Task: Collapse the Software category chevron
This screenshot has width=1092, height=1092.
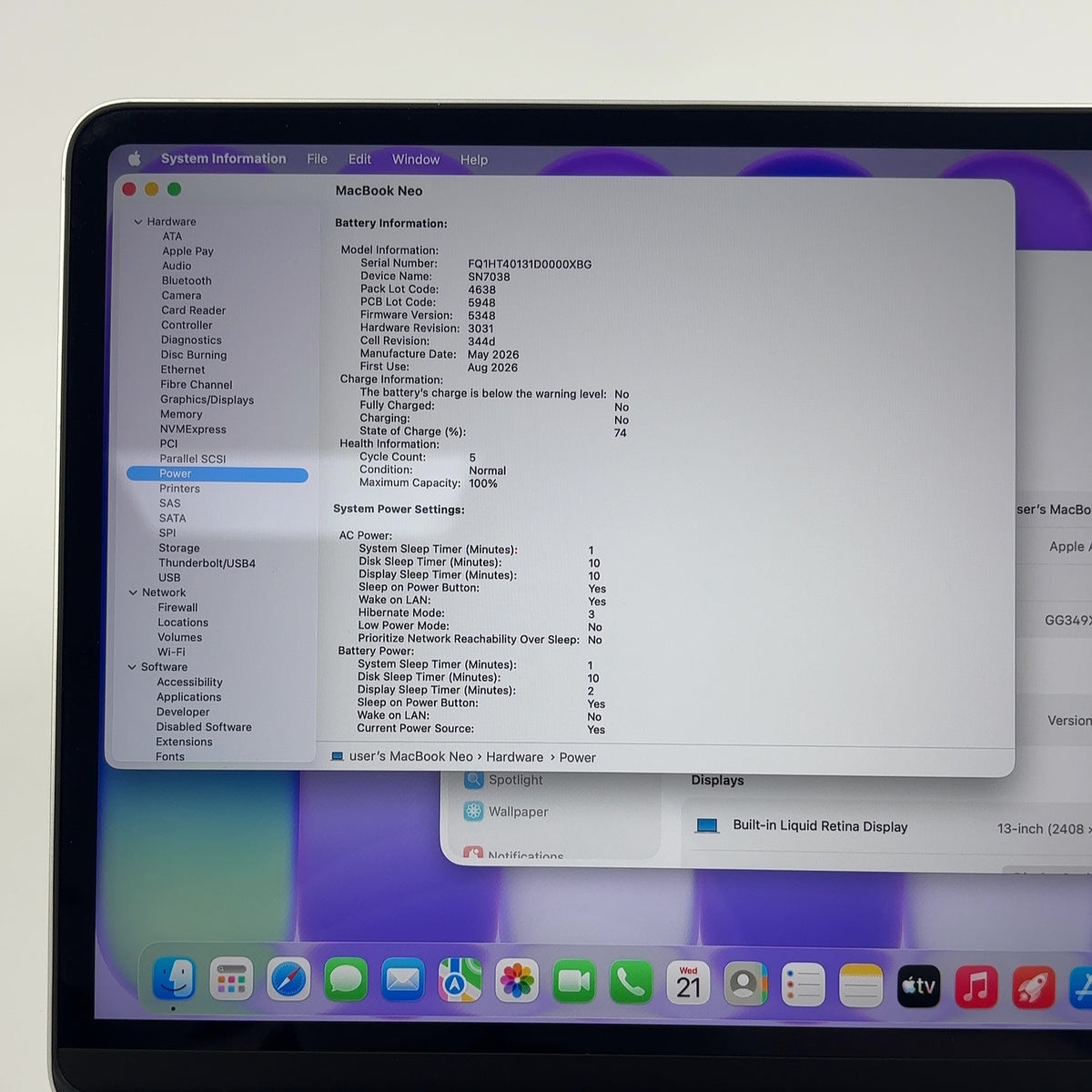Action: [132, 667]
